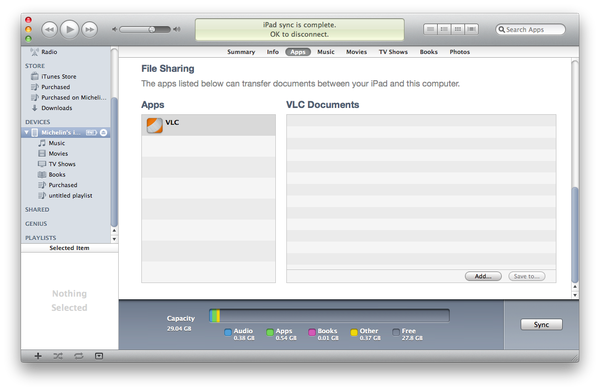Set volume to maximum via loud speaker icon
Image resolution: width=600 pixels, height=391 pixels.
click(176, 29)
